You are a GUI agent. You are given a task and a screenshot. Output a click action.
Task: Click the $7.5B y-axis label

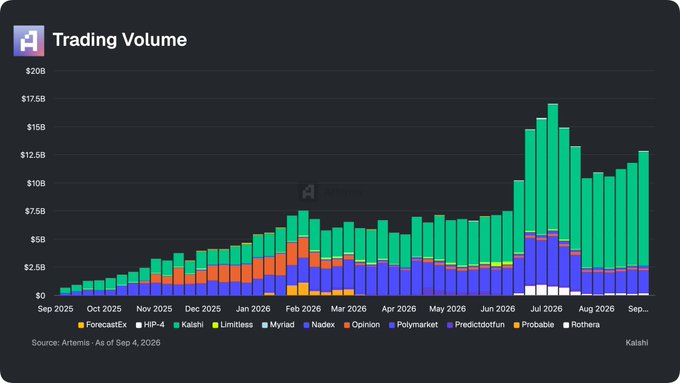click(x=35, y=211)
